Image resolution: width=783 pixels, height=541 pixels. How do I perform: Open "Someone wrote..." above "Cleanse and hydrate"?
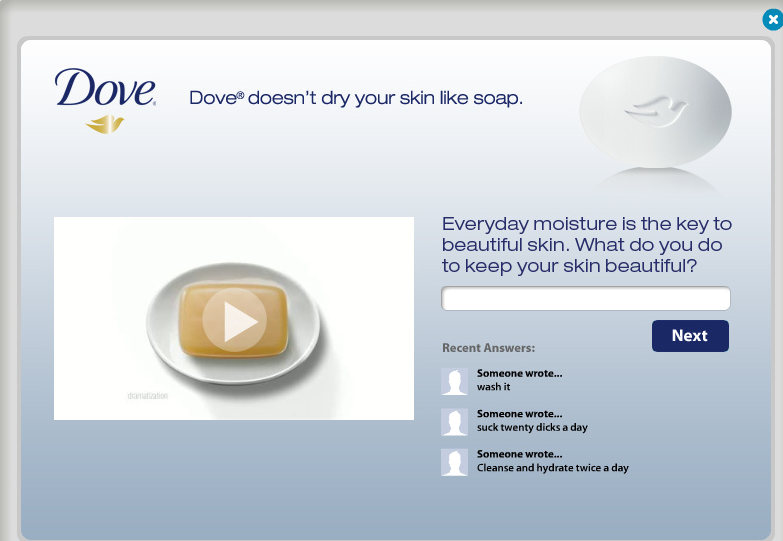click(519, 454)
